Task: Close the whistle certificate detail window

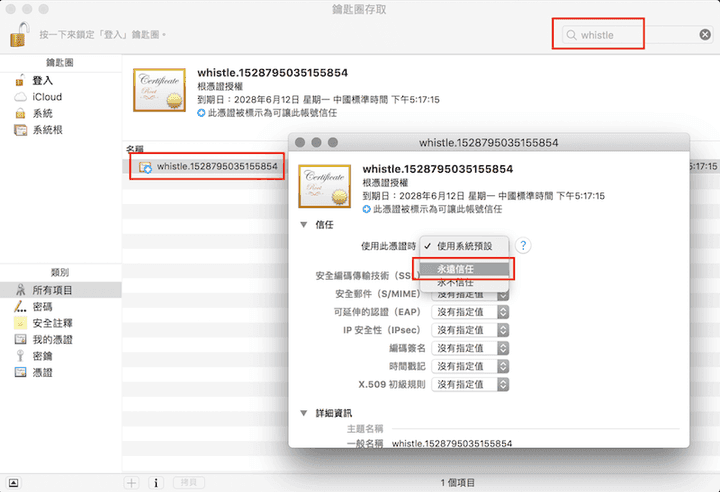Action: click(x=300, y=142)
